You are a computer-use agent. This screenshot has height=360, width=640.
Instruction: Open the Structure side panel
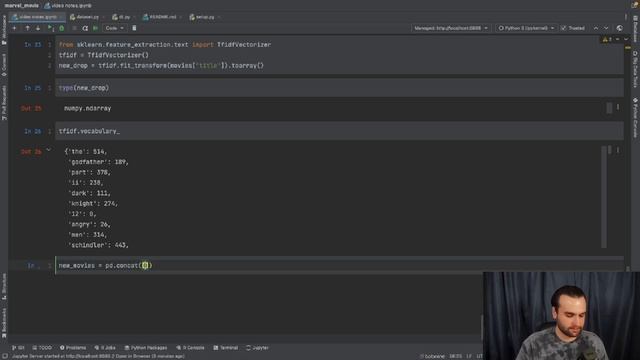tap(4, 287)
